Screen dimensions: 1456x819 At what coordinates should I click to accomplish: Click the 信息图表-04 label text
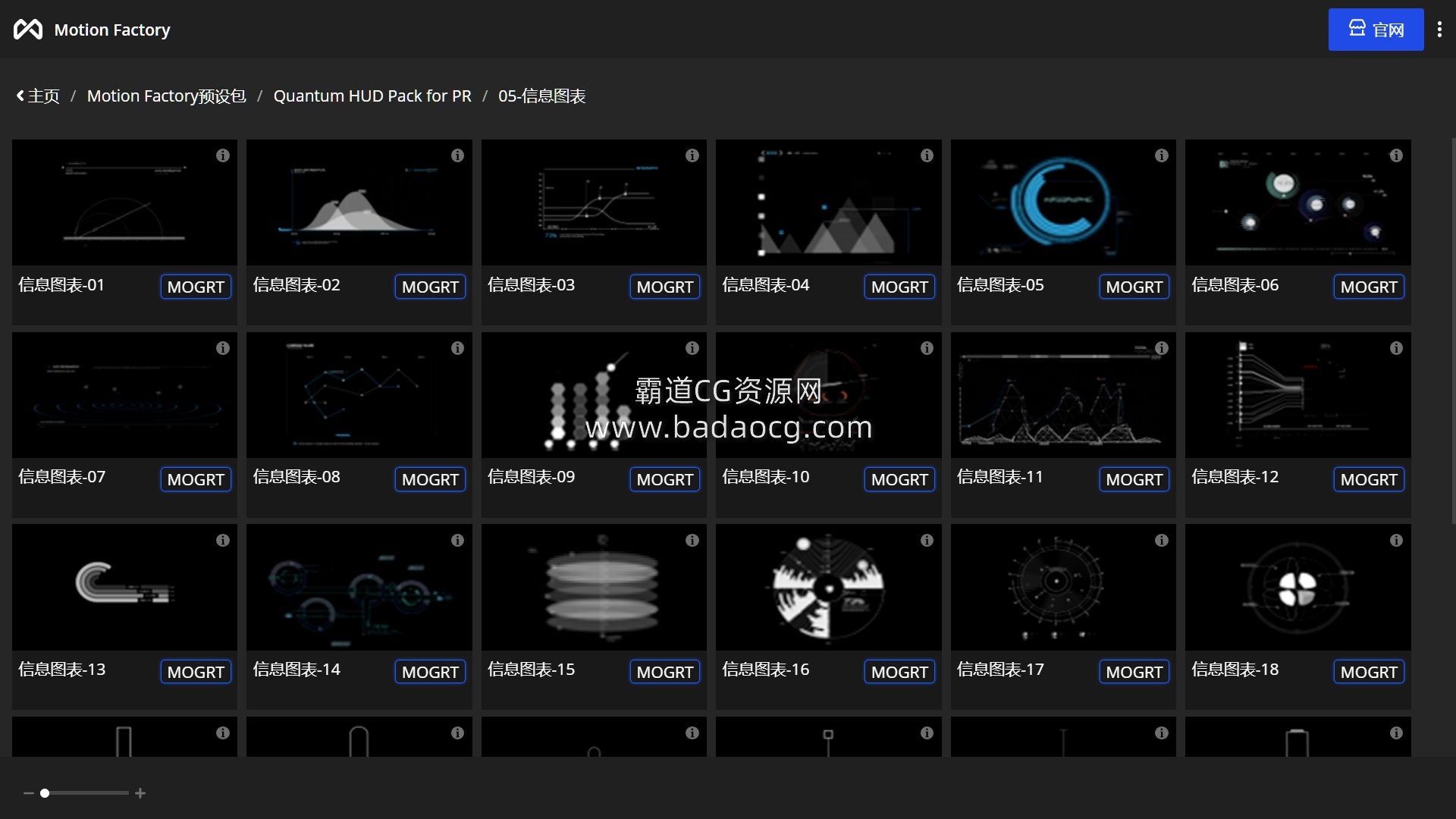pos(765,285)
